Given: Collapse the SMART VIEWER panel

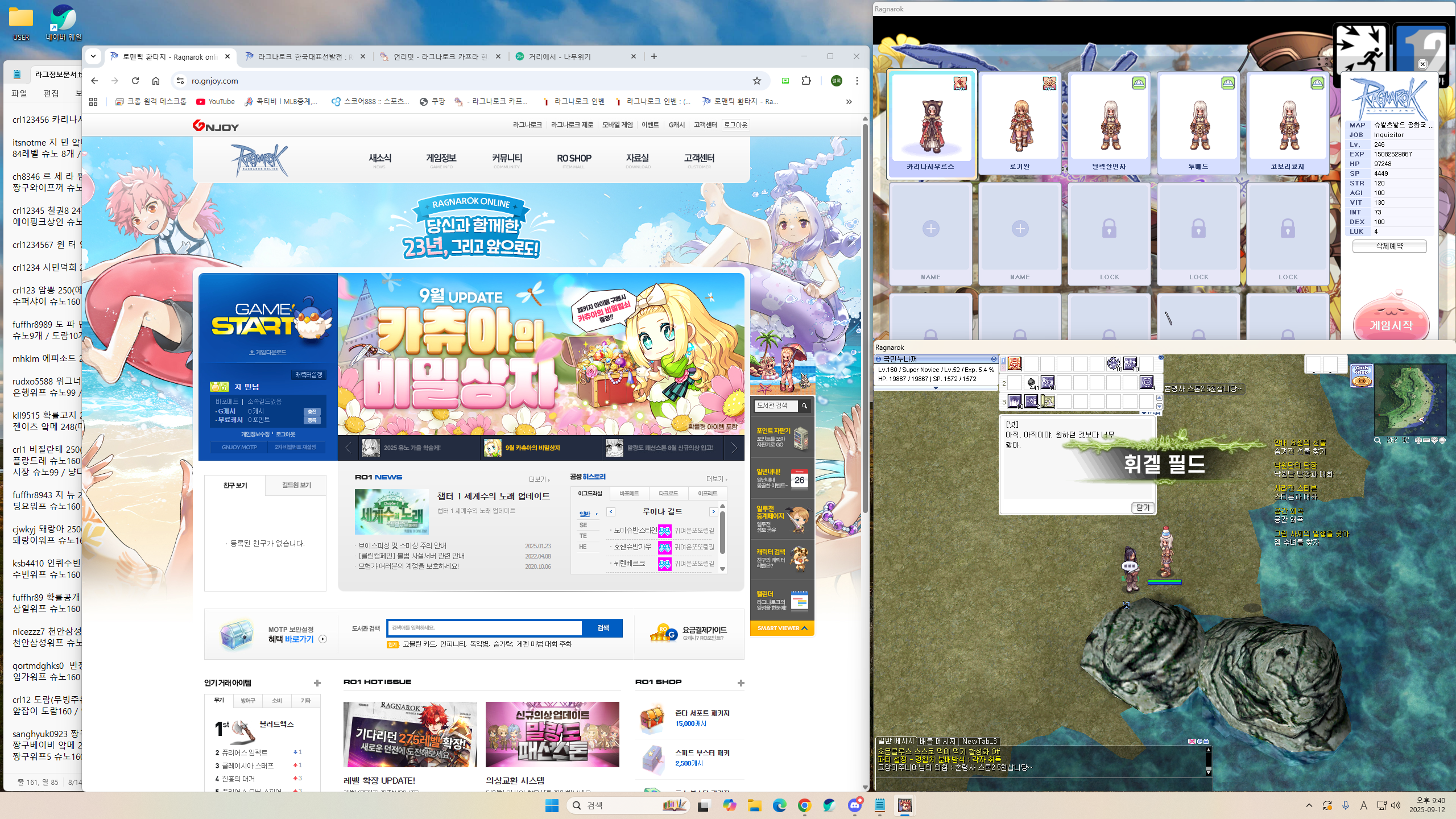Looking at the screenshot, I should click(782, 628).
